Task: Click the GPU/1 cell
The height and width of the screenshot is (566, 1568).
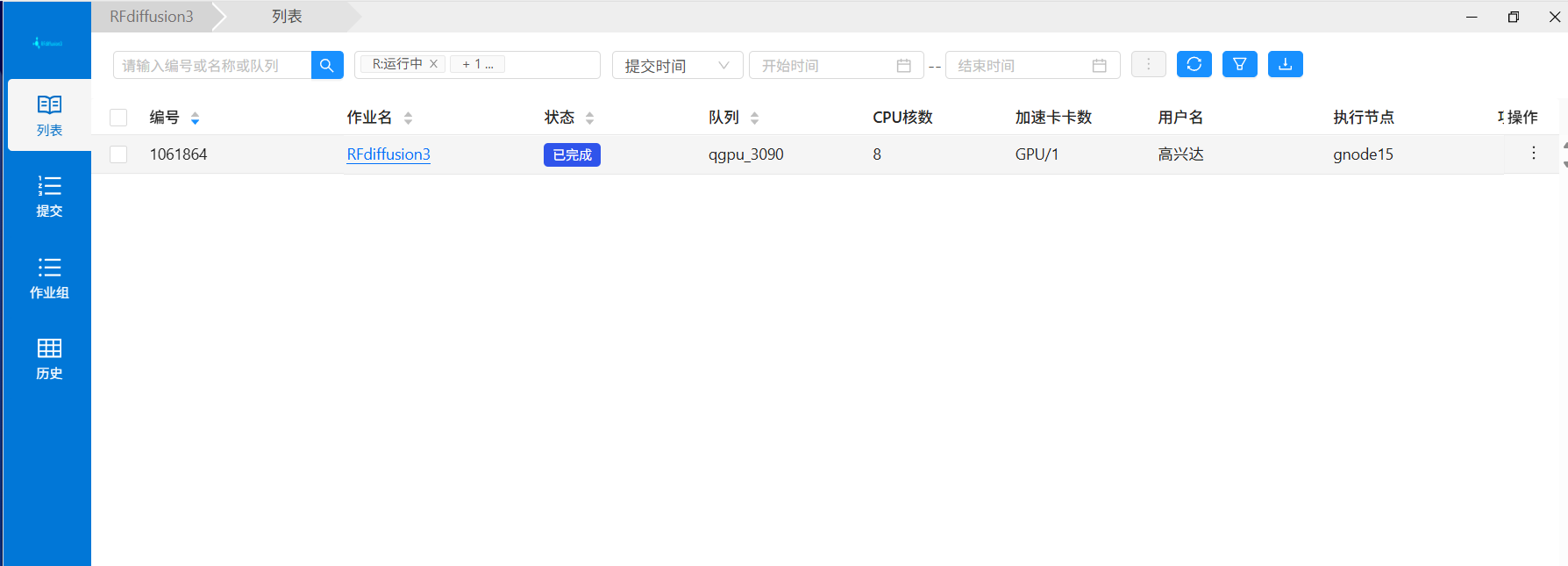Action: [x=1037, y=154]
